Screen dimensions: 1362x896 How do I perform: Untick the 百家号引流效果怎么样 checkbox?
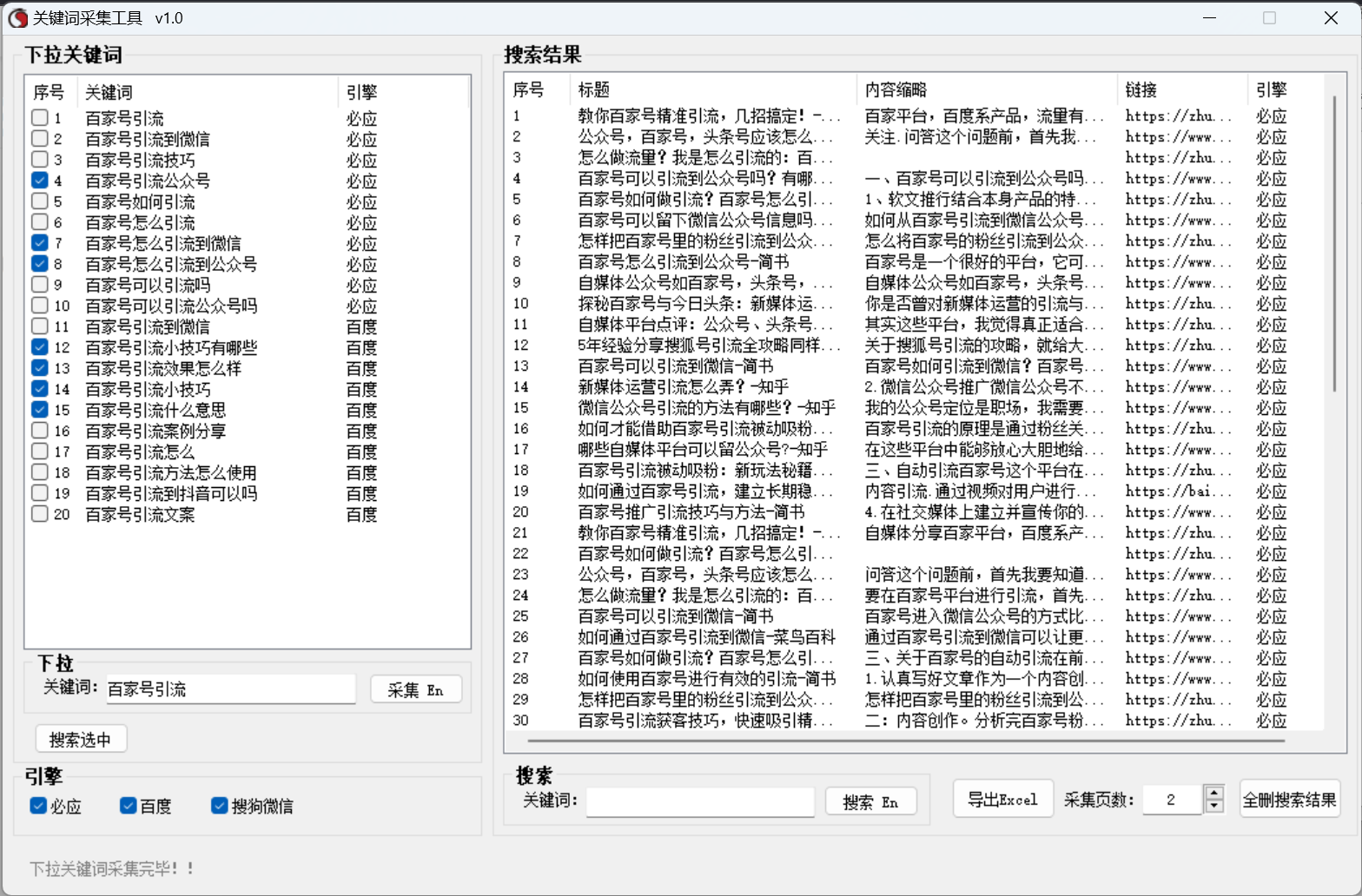[40, 368]
